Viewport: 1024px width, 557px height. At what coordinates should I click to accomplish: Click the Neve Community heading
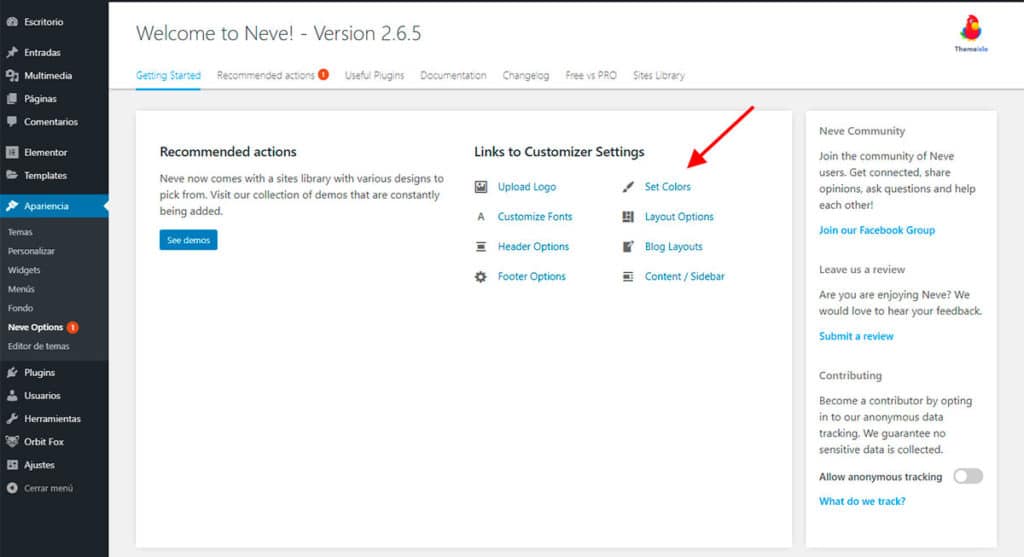tap(862, 131)
